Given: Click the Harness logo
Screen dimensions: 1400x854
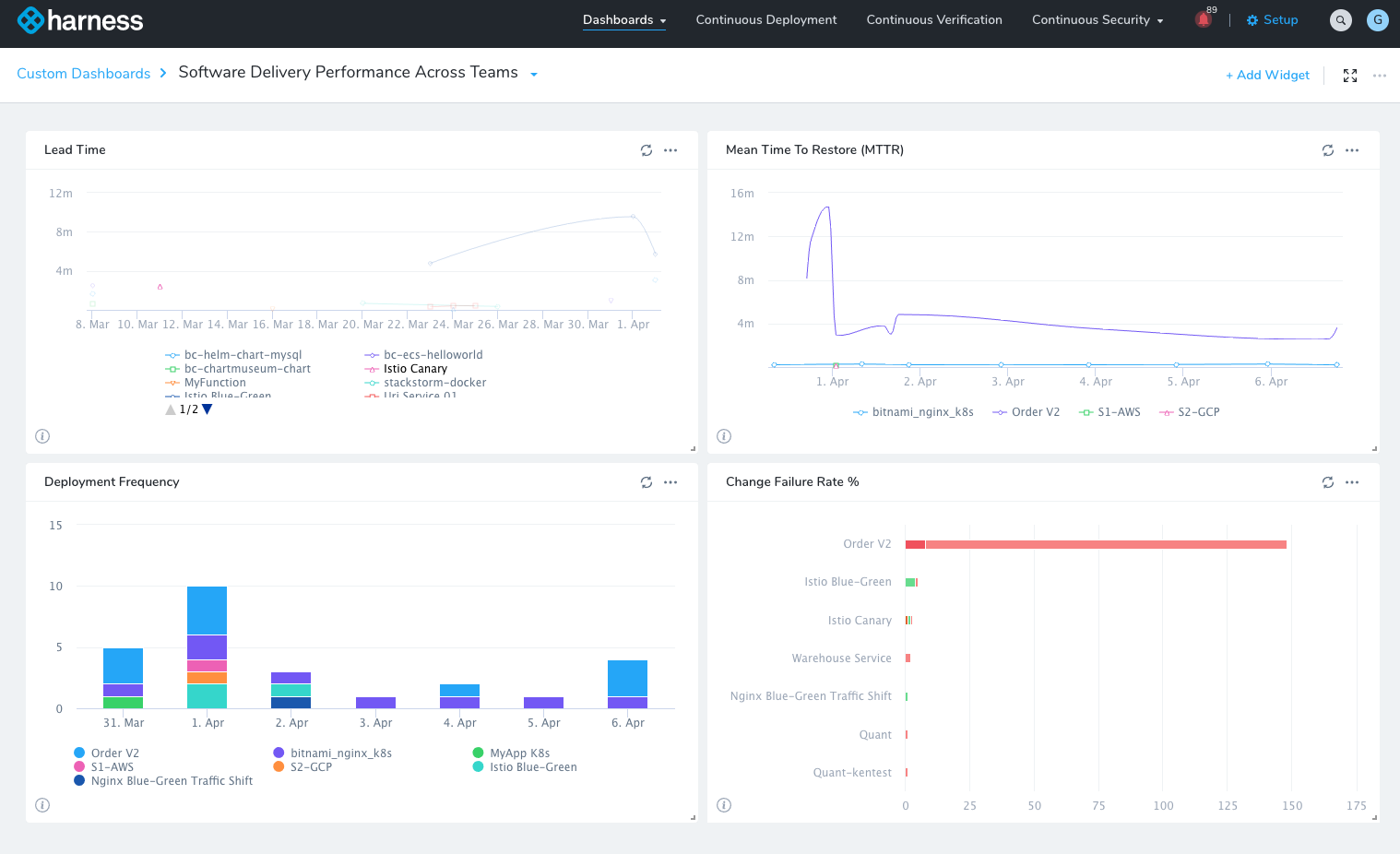Looking at the screenshot, I should pos(81,20).
